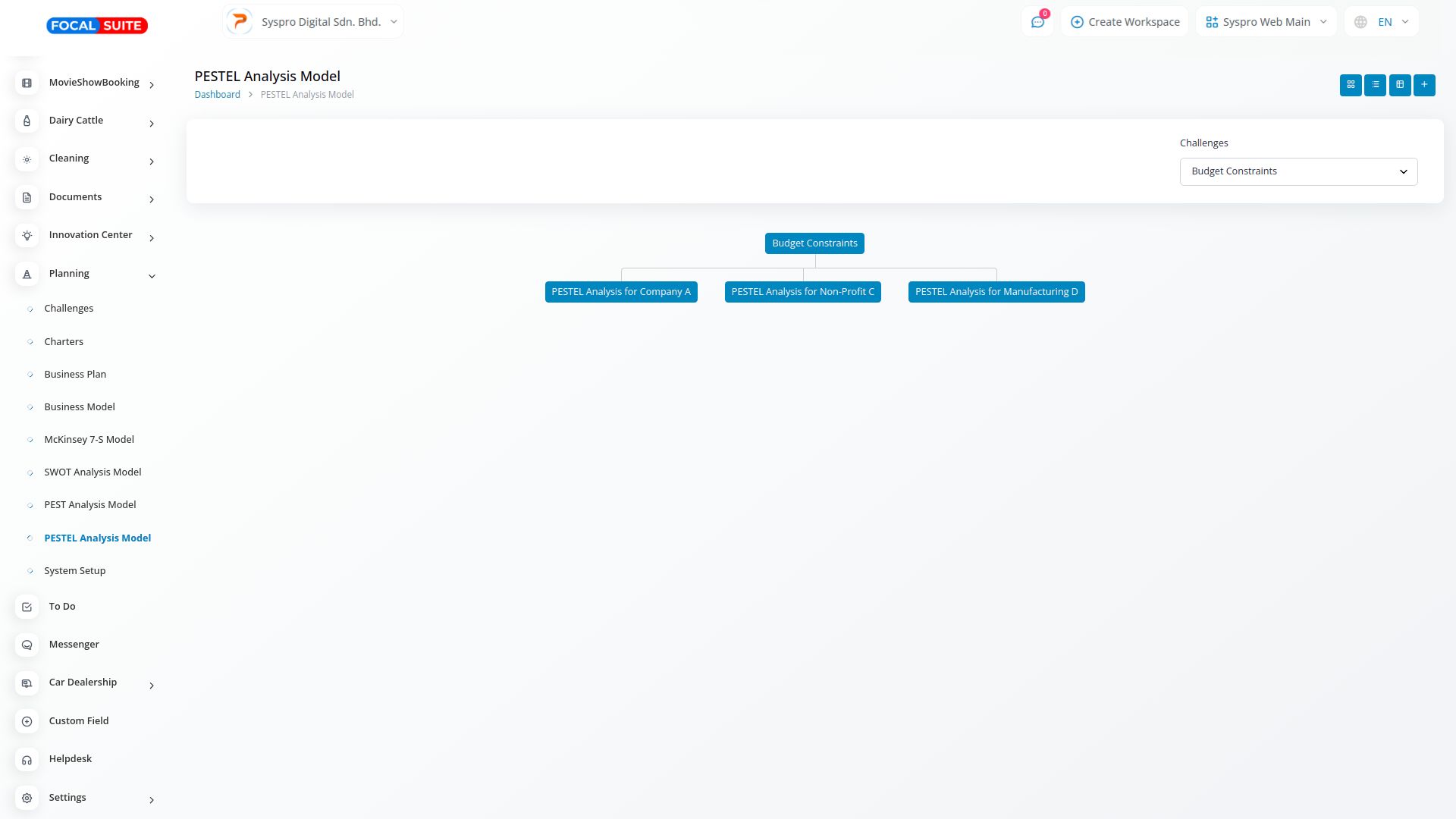Switch to grid view icon

[x=1351, y=85]
